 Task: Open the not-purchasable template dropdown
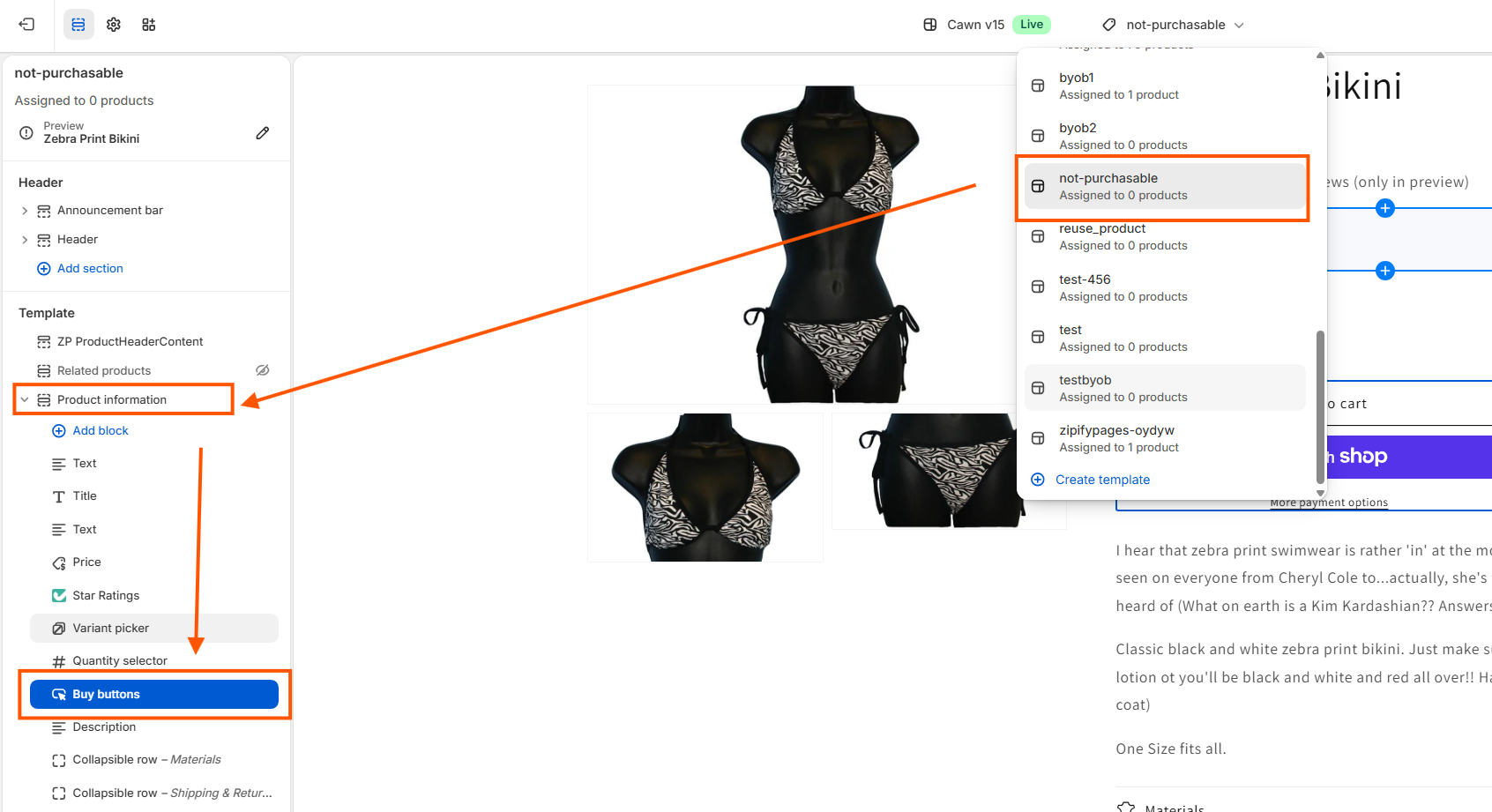(1173, 25)
